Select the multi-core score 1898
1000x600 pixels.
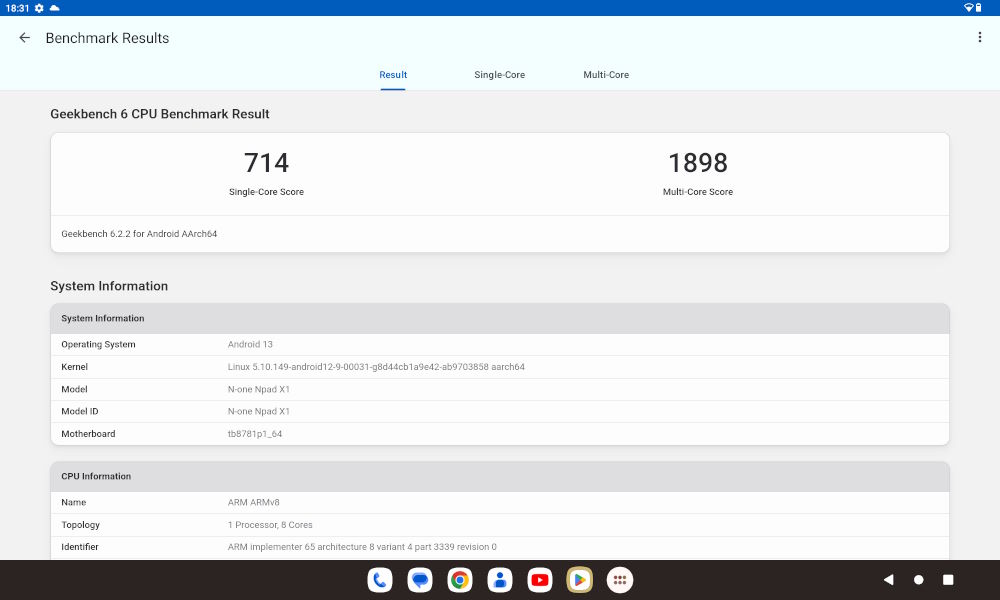coord(698,163)
